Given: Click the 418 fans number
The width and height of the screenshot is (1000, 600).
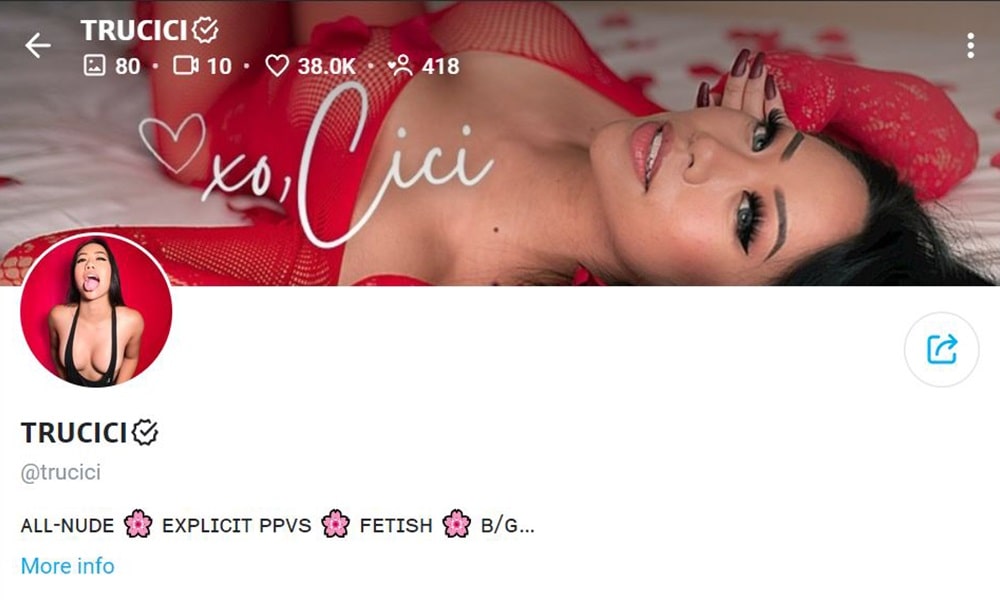Looking at the screenshot, I should pos(440,66).
